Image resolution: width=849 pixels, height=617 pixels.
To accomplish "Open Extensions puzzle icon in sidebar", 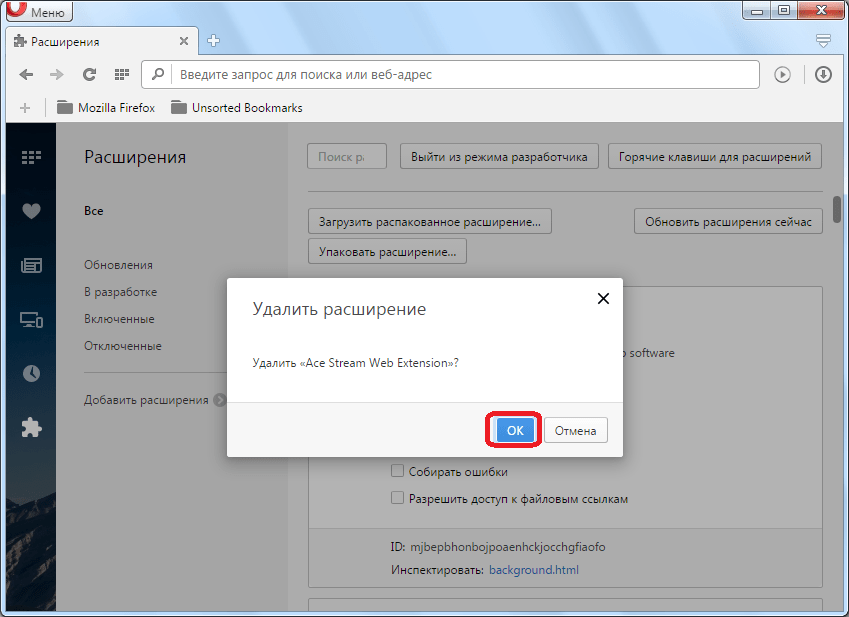I will pos(31,428).
